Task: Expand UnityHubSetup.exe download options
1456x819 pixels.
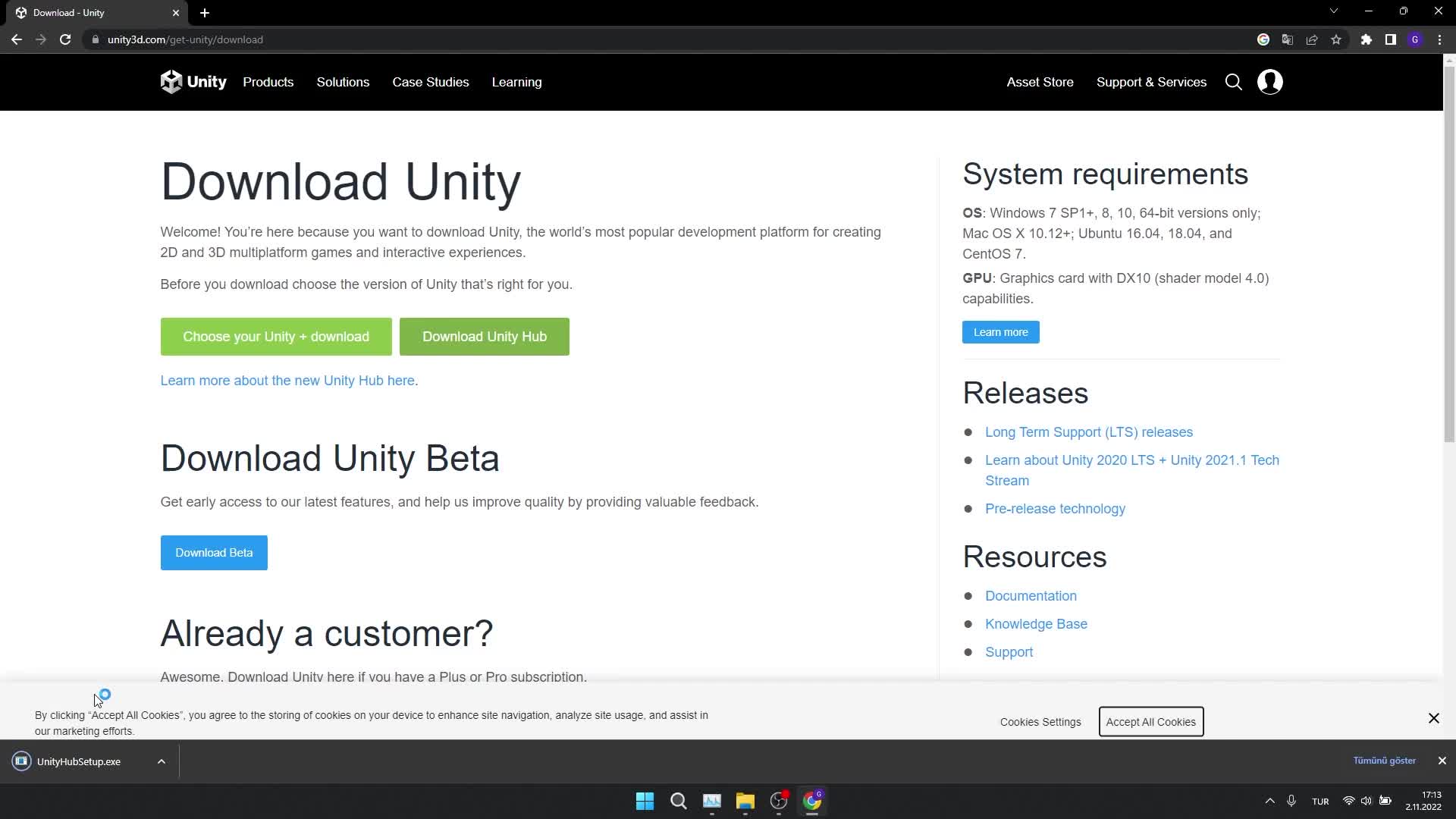Action: (162, 761)
